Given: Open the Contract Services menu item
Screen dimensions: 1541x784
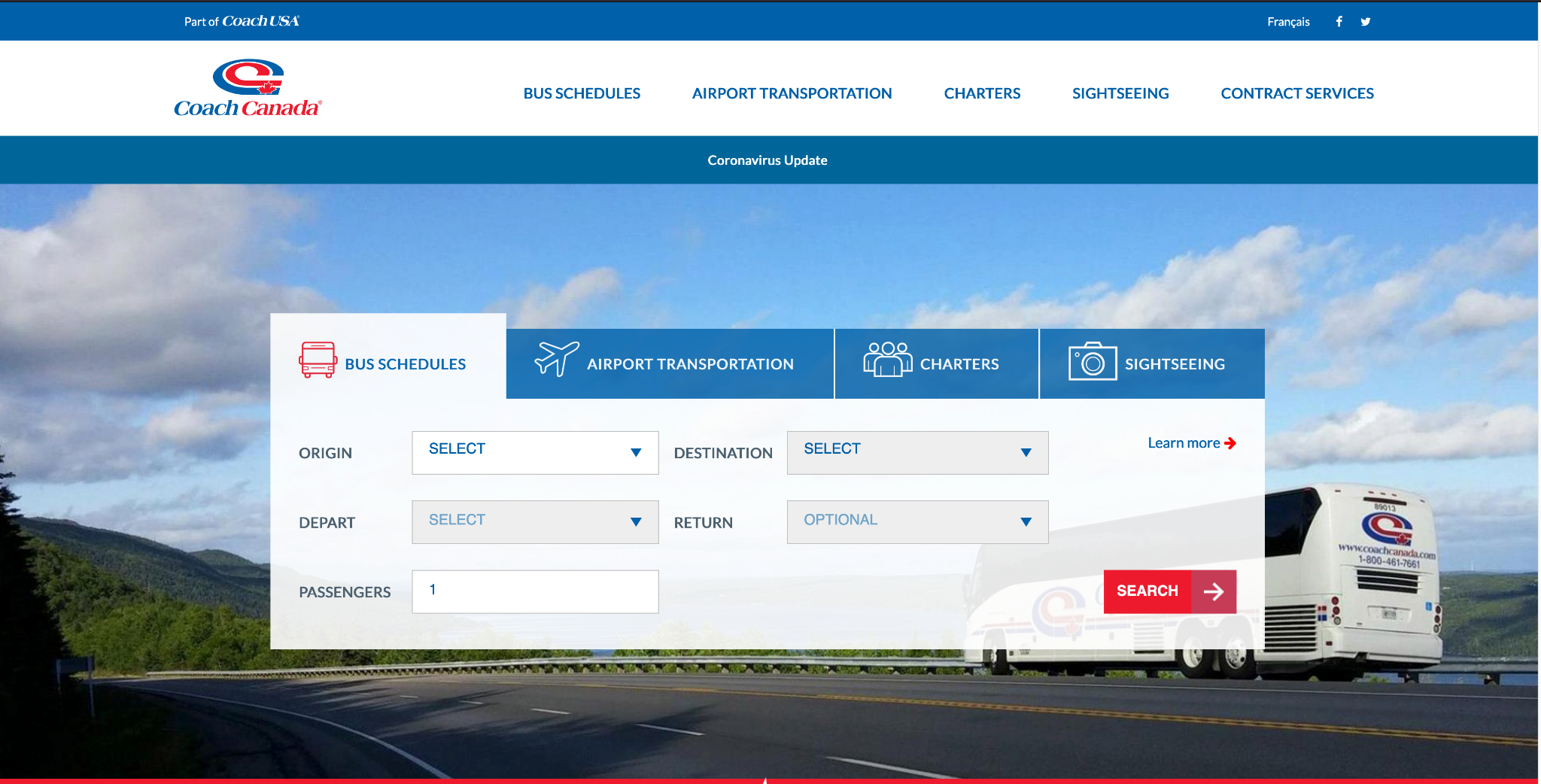Looking at the screenshot, I should [x=1297, y=93].
